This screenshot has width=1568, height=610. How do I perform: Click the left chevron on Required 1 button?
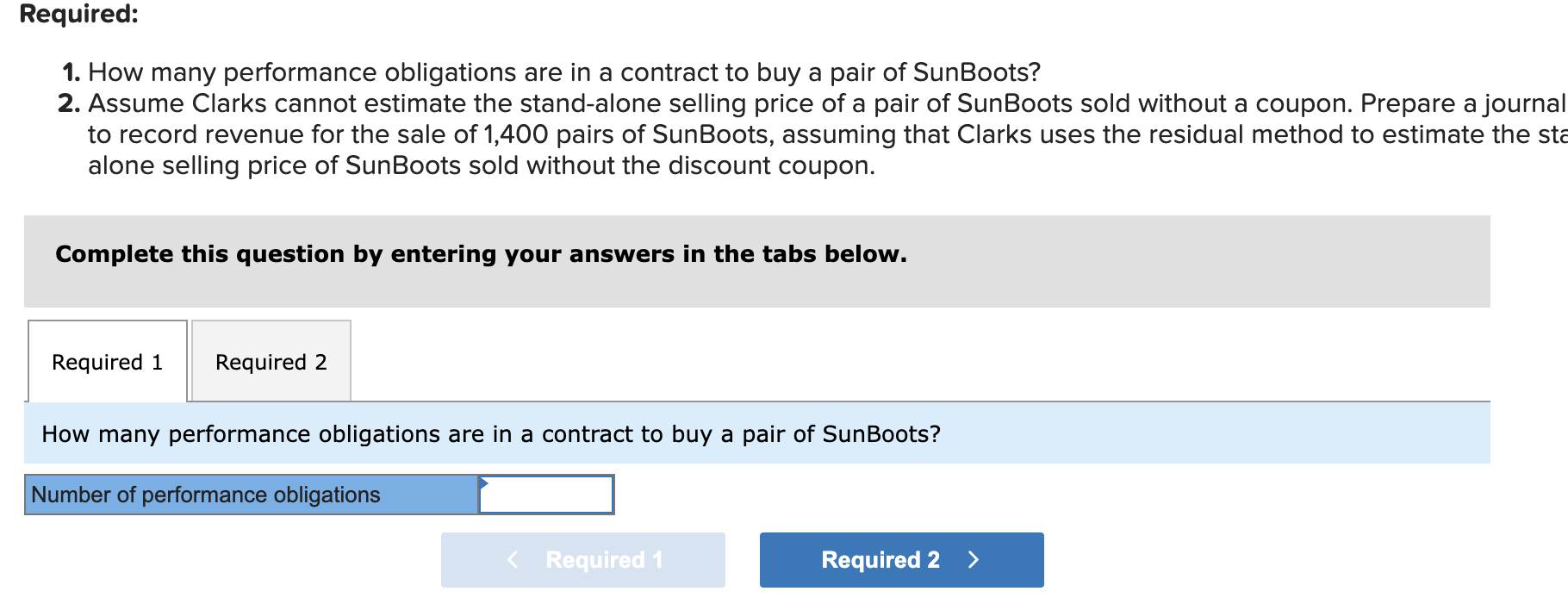[x=513, y=560]
